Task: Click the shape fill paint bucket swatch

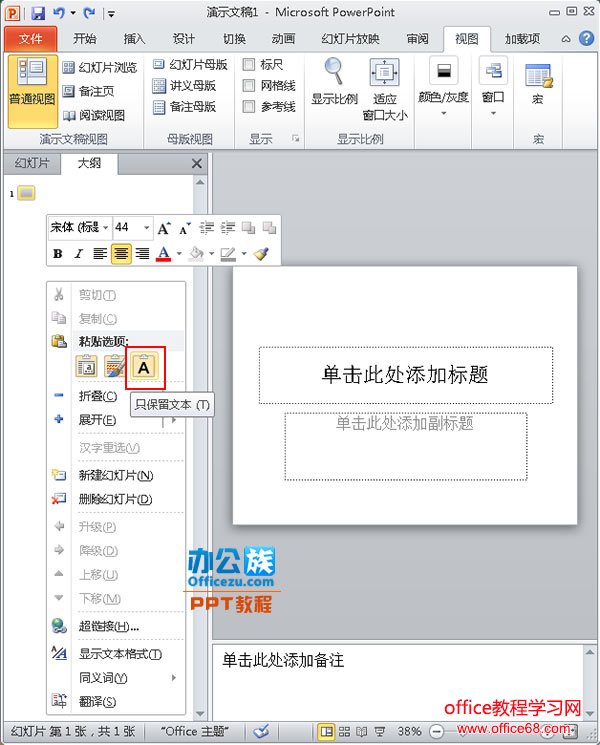Action: 196,254
